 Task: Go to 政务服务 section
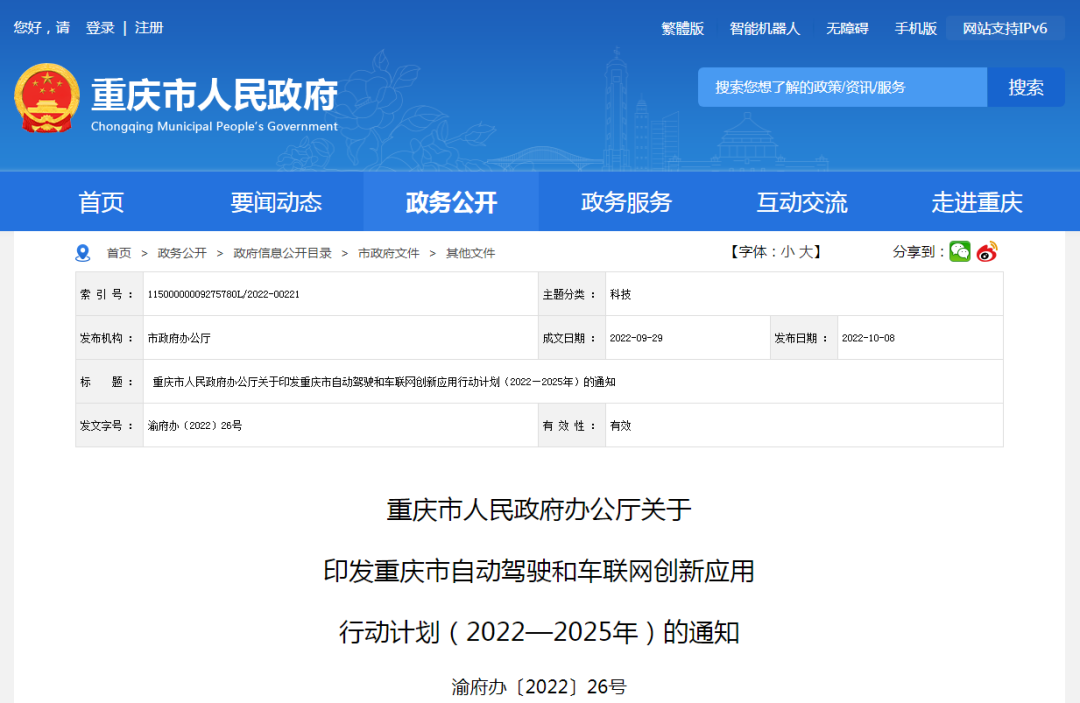pos(626,203)
